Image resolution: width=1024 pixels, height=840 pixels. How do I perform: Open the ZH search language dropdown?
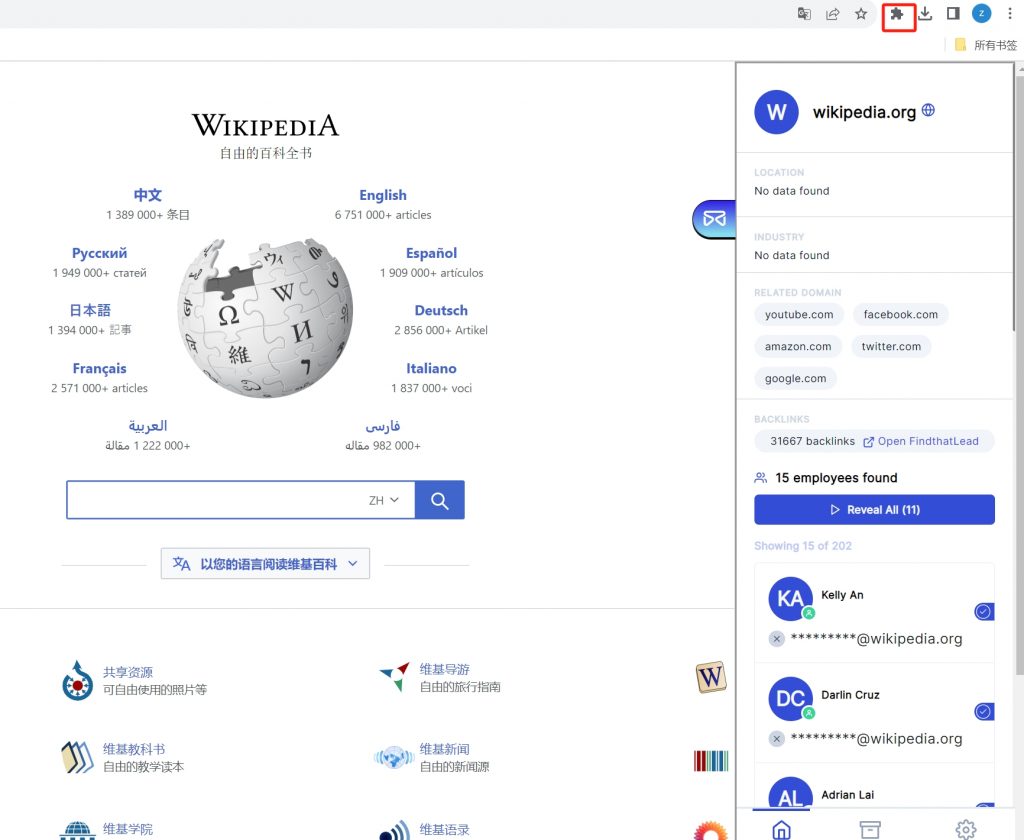(x=384, y=500)
